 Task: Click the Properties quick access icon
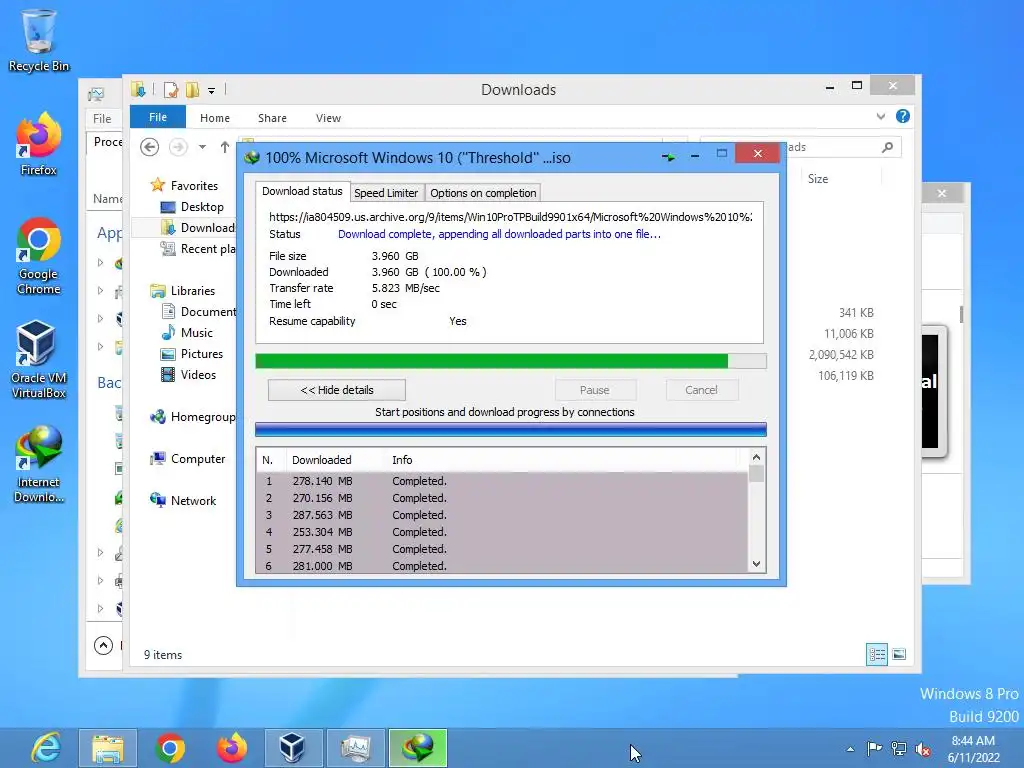171,89
